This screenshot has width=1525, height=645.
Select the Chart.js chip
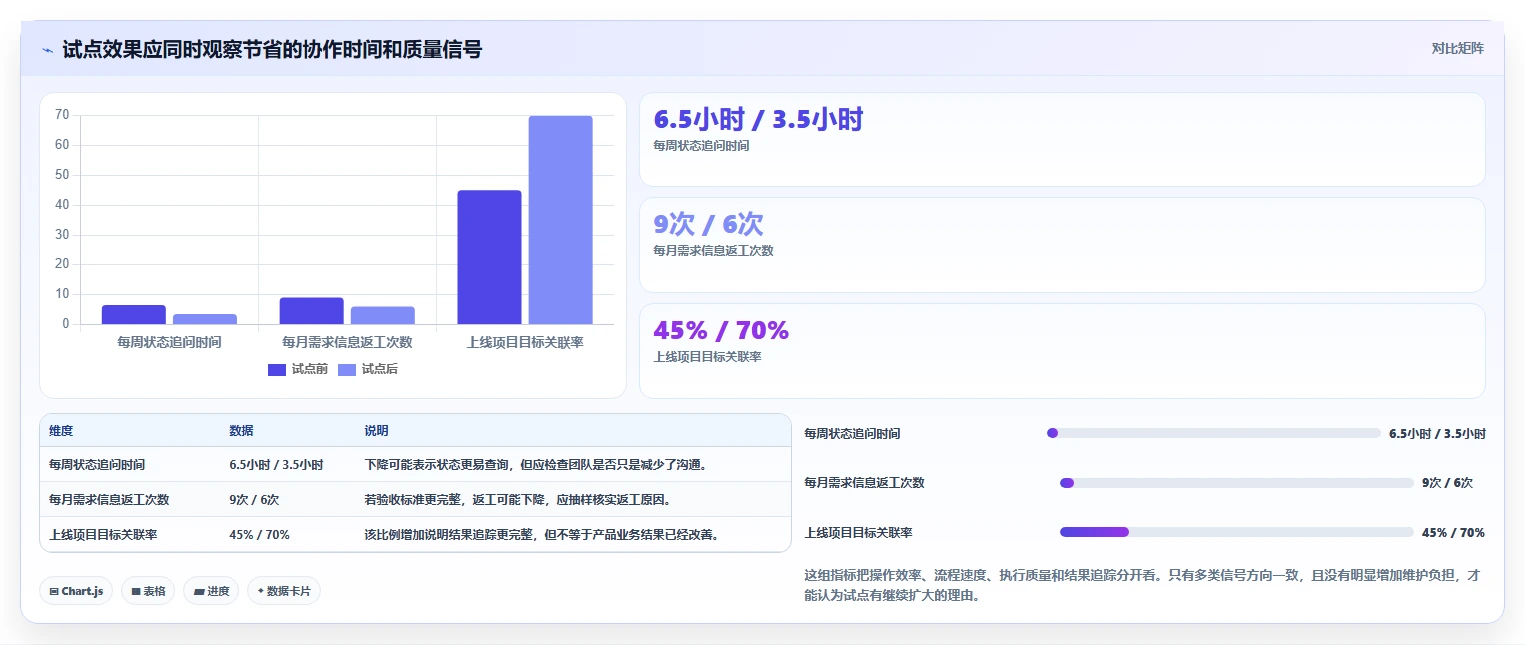coord(76,591)
